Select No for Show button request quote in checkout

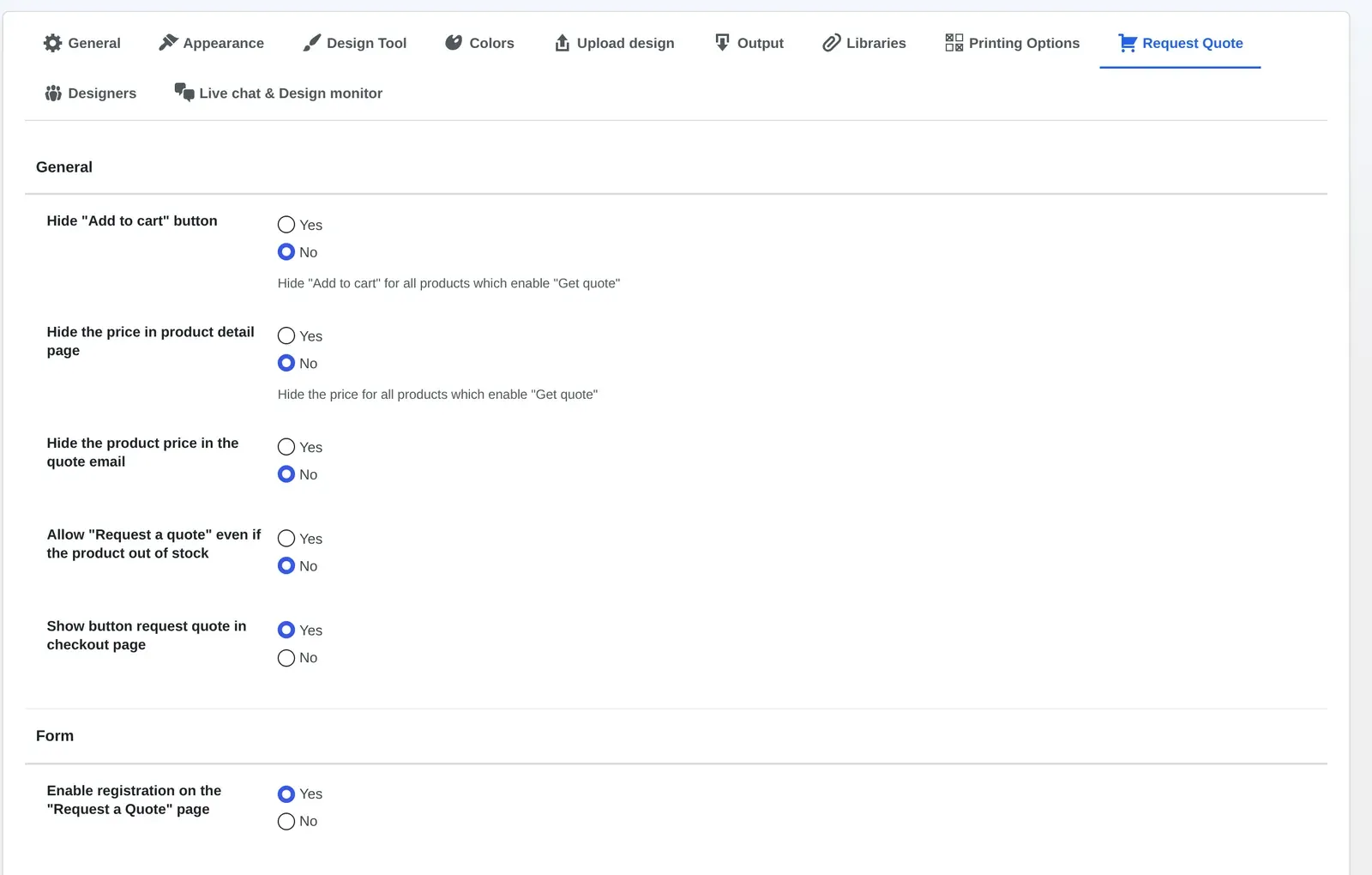click(286, 658)
